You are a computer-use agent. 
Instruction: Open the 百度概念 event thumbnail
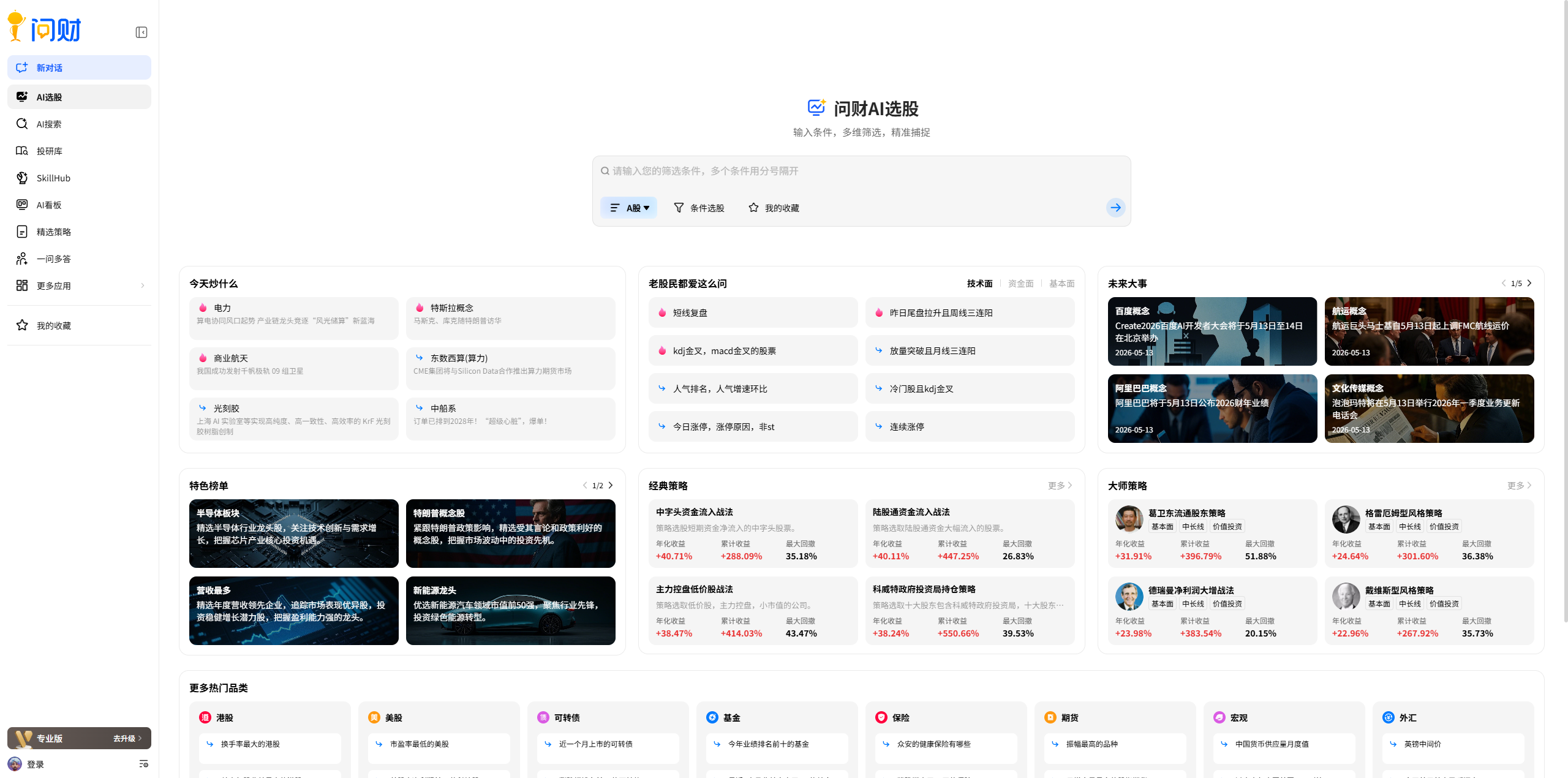[1213, 331]
